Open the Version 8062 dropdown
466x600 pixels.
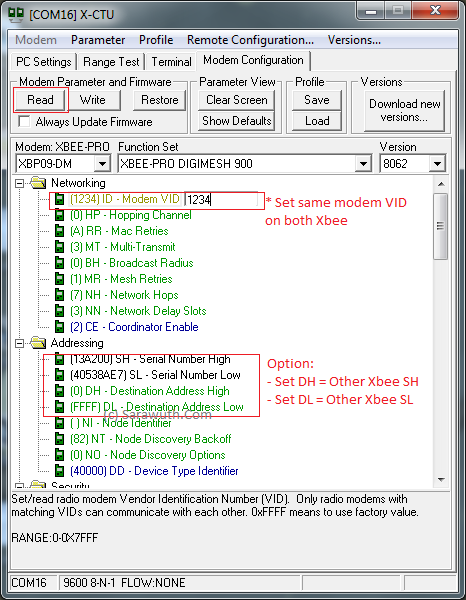point(437,164)
